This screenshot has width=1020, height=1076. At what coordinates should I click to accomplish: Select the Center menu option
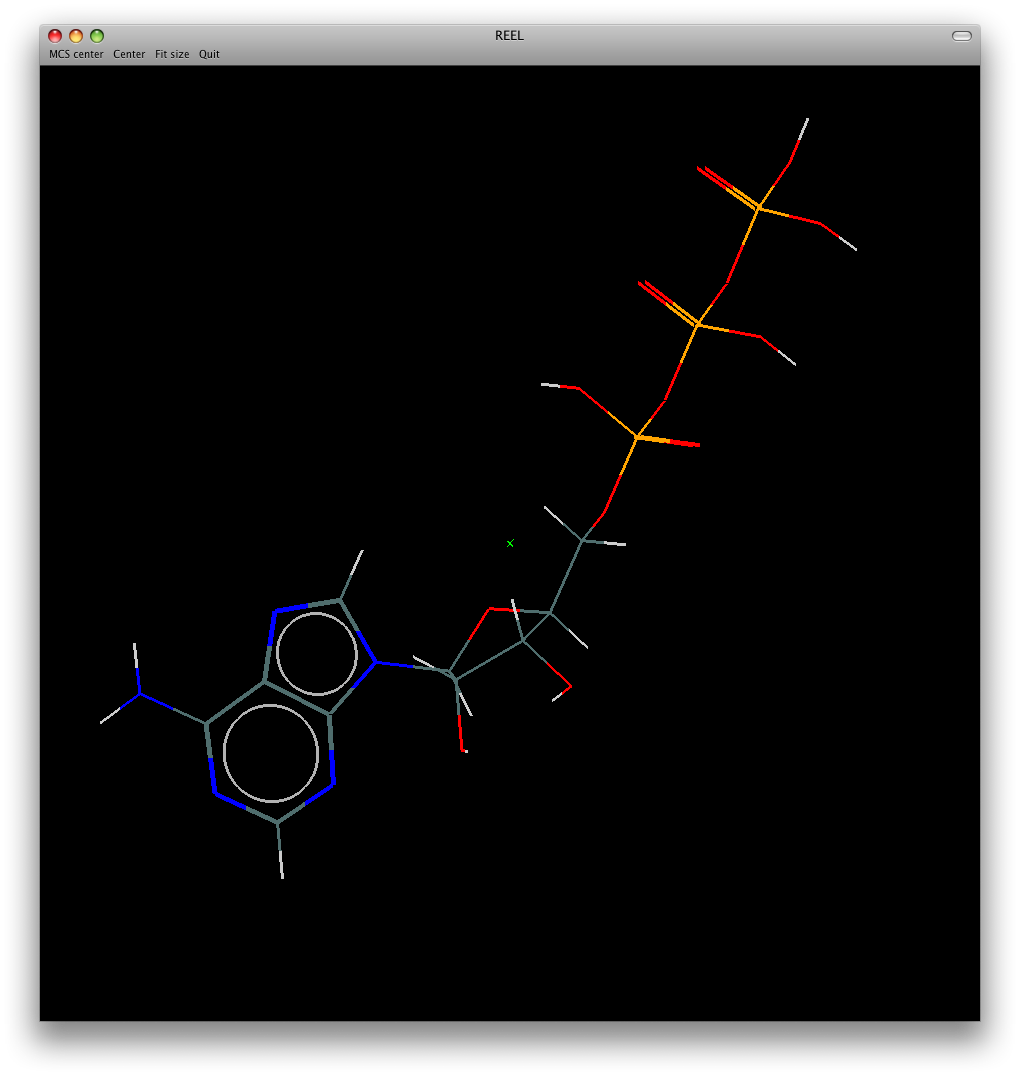[x=129, y=54]
